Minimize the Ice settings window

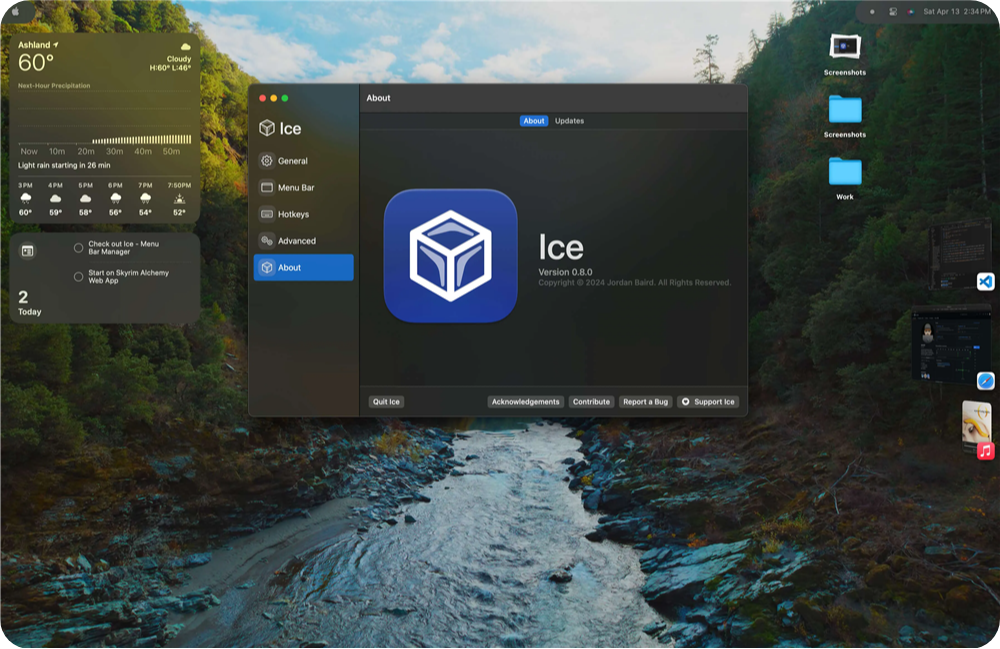click(274, 98)
